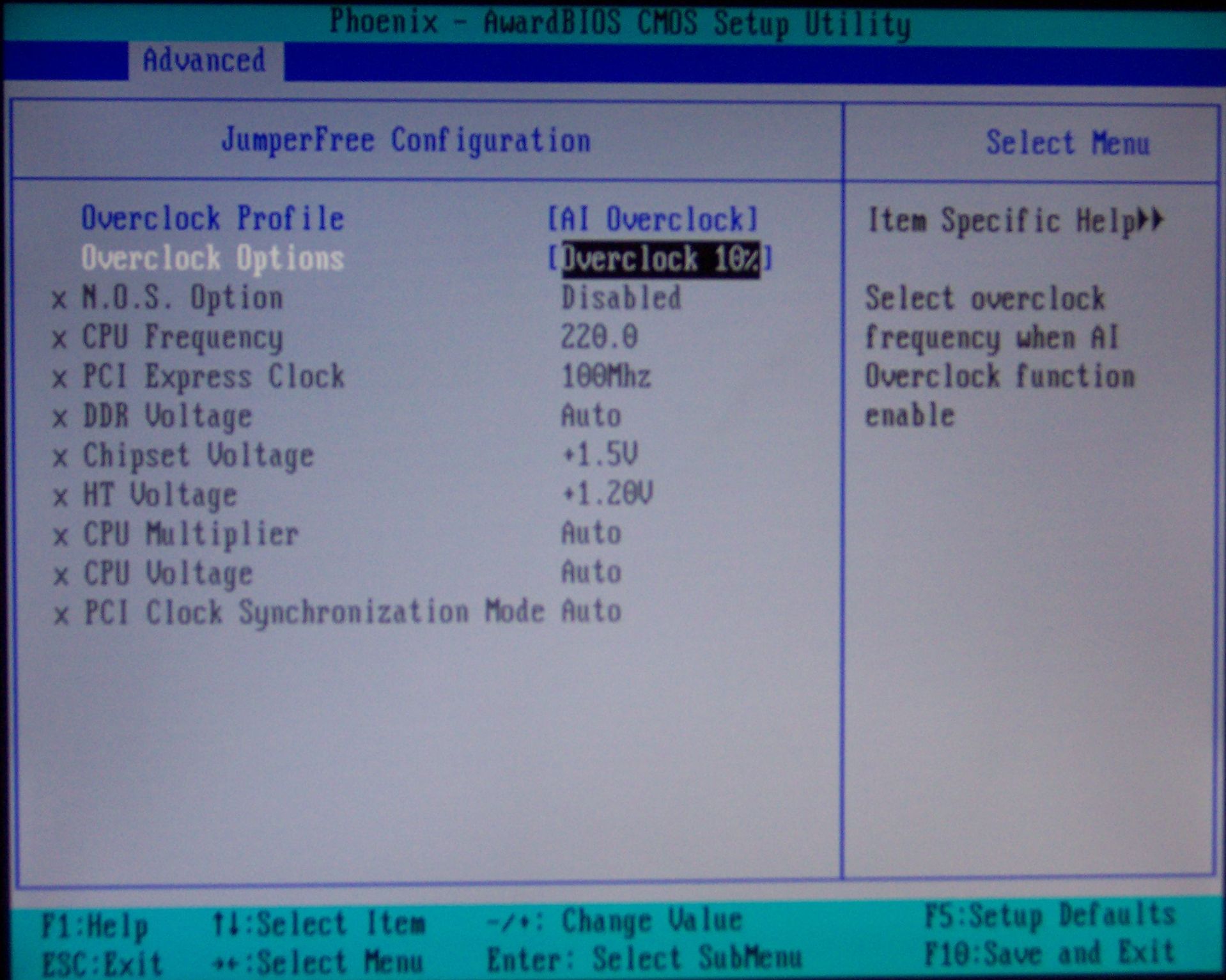Click x marker beside PCI Clock Synchronization

[61, 616]
